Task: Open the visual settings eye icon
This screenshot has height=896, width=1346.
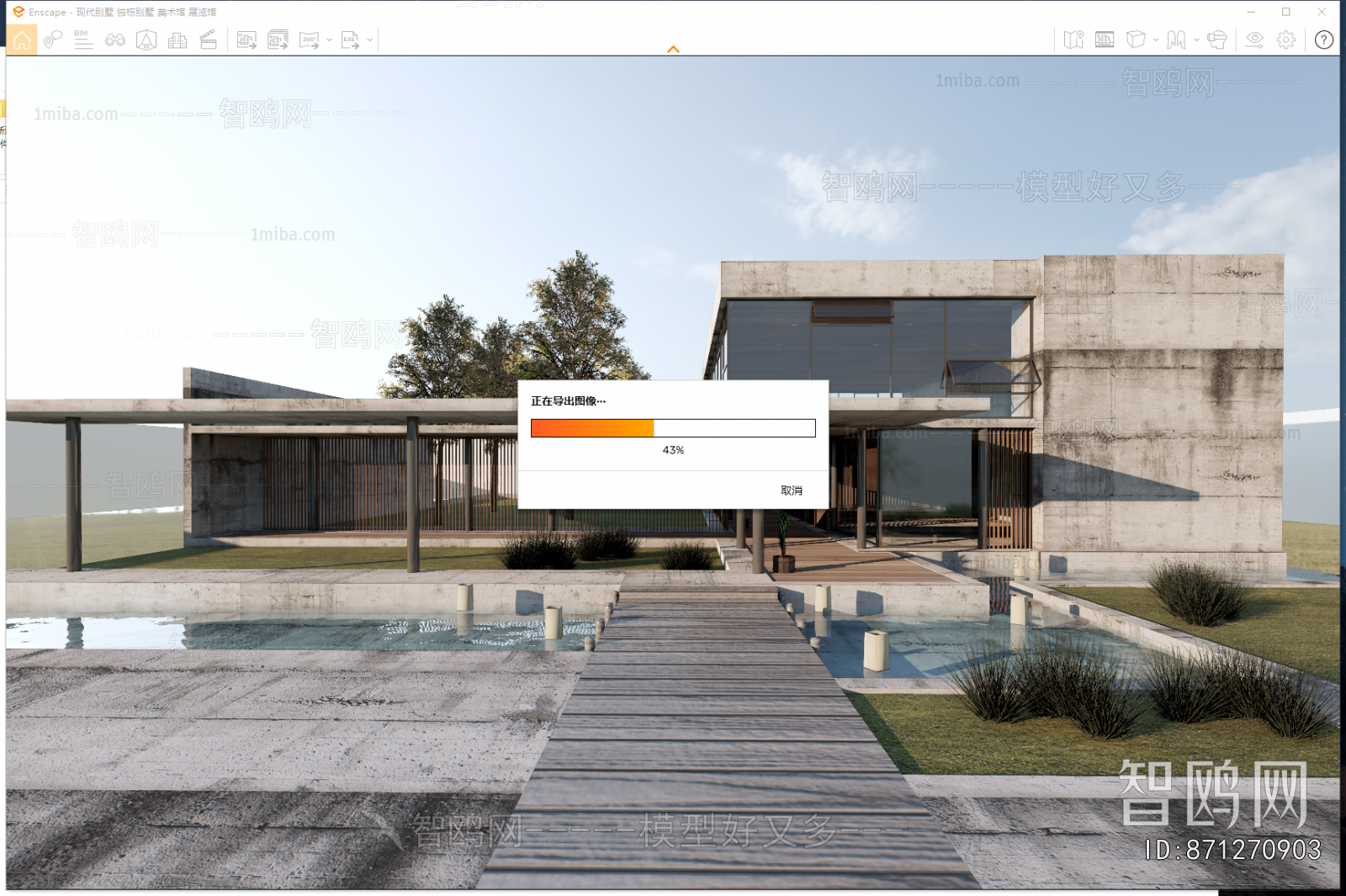Action: [x=1255, y=40]
